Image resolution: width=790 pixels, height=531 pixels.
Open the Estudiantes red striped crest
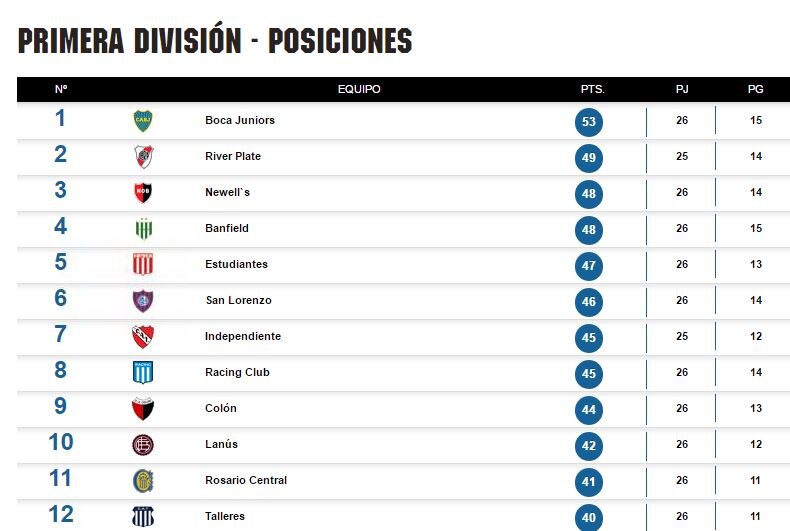click(x=143, y=264)
